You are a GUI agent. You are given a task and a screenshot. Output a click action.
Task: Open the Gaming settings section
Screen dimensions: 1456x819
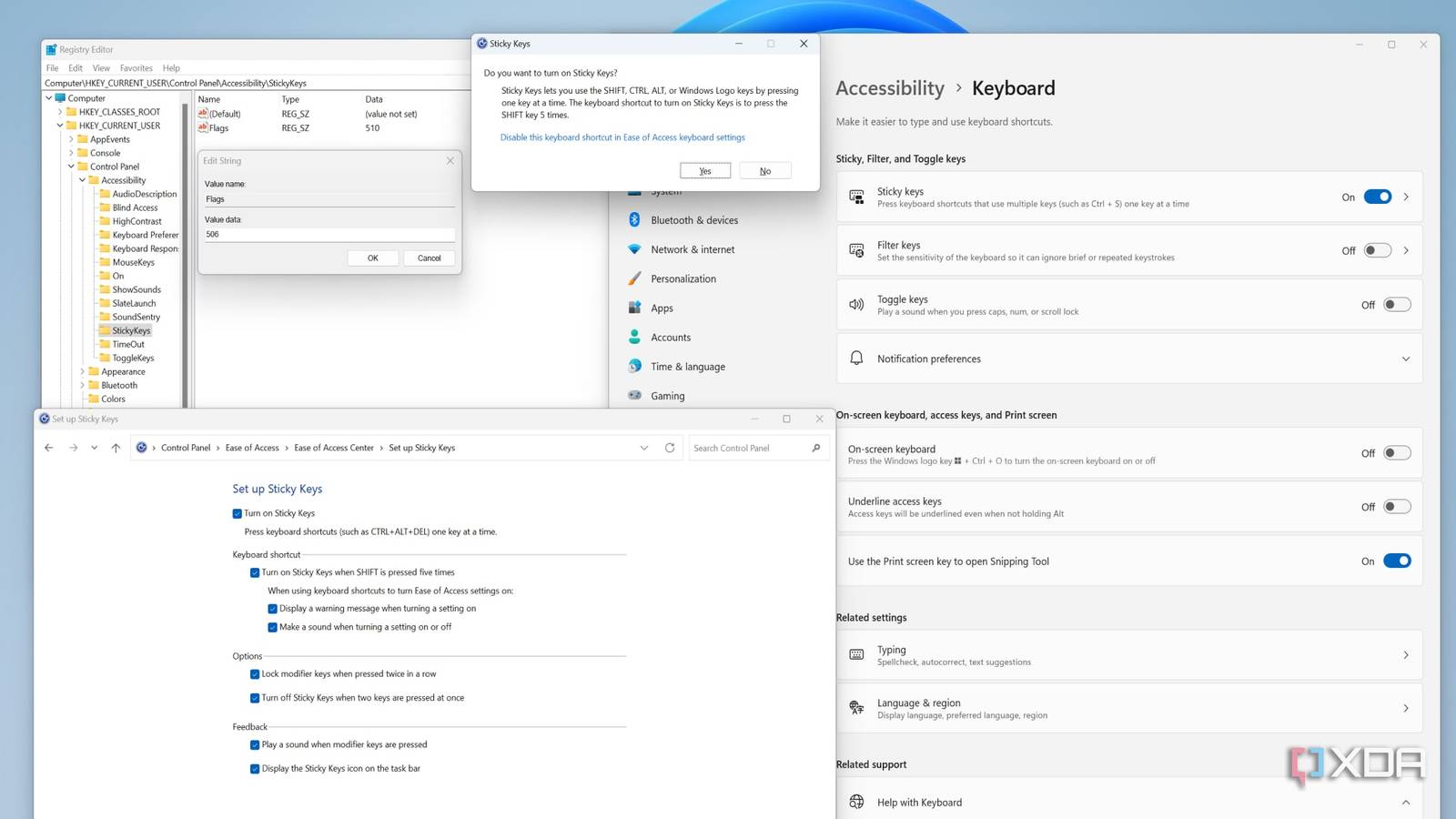tap(667, 395)
